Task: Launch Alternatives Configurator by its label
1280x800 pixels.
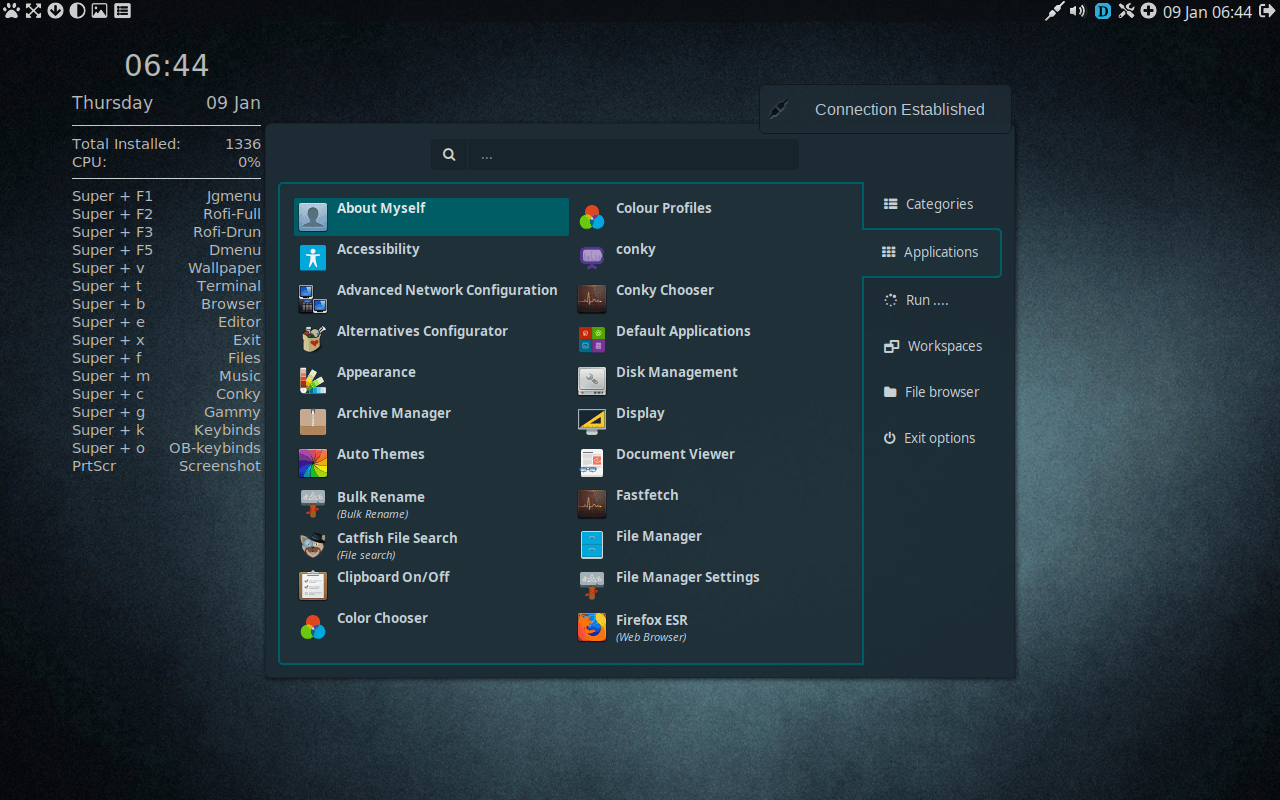Action: click(422, 331)
